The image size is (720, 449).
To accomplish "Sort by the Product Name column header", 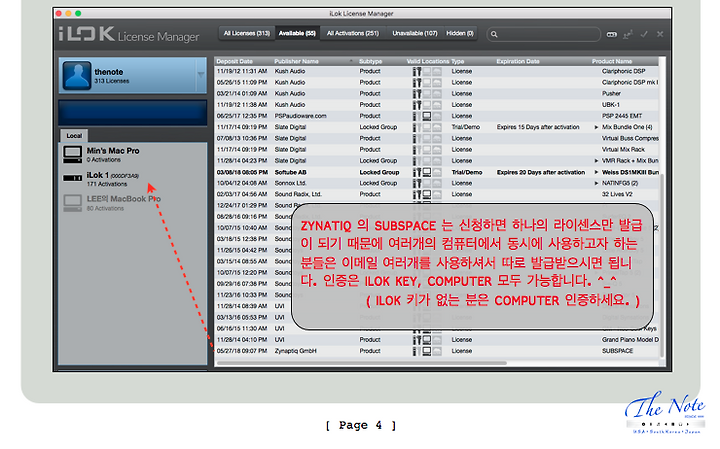I will pyautogui.click(x=612, y=61).
